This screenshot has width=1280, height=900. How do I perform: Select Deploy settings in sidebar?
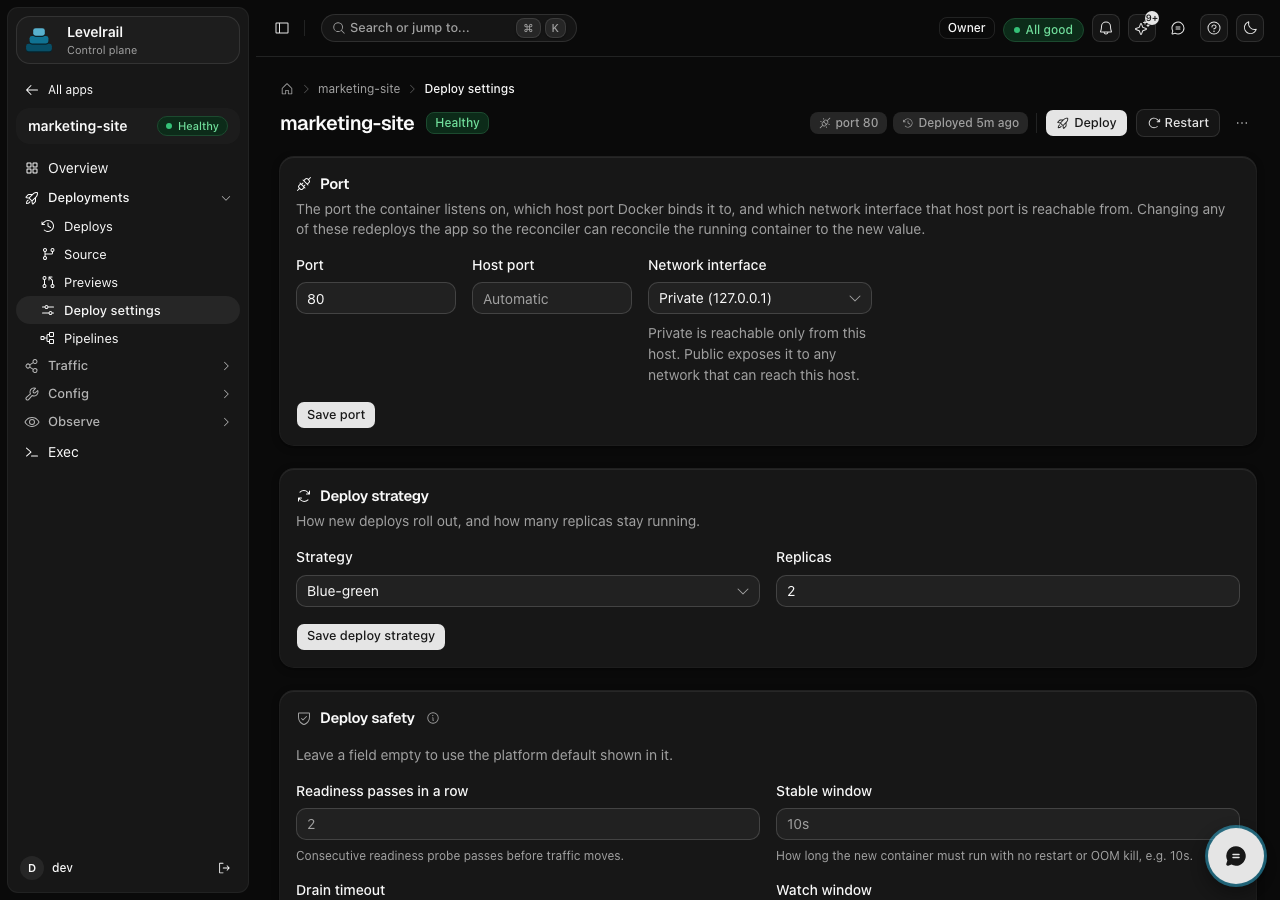pos(128,311)
